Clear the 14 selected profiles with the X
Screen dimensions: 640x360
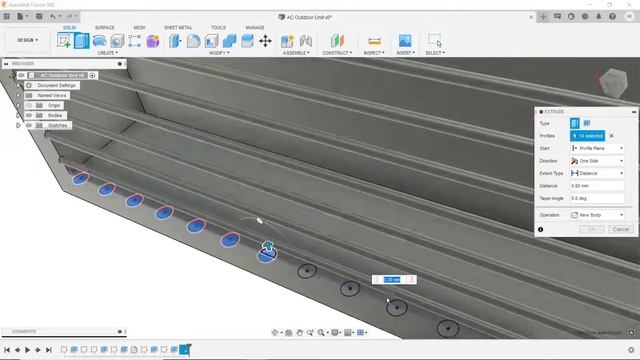point(611,136)
